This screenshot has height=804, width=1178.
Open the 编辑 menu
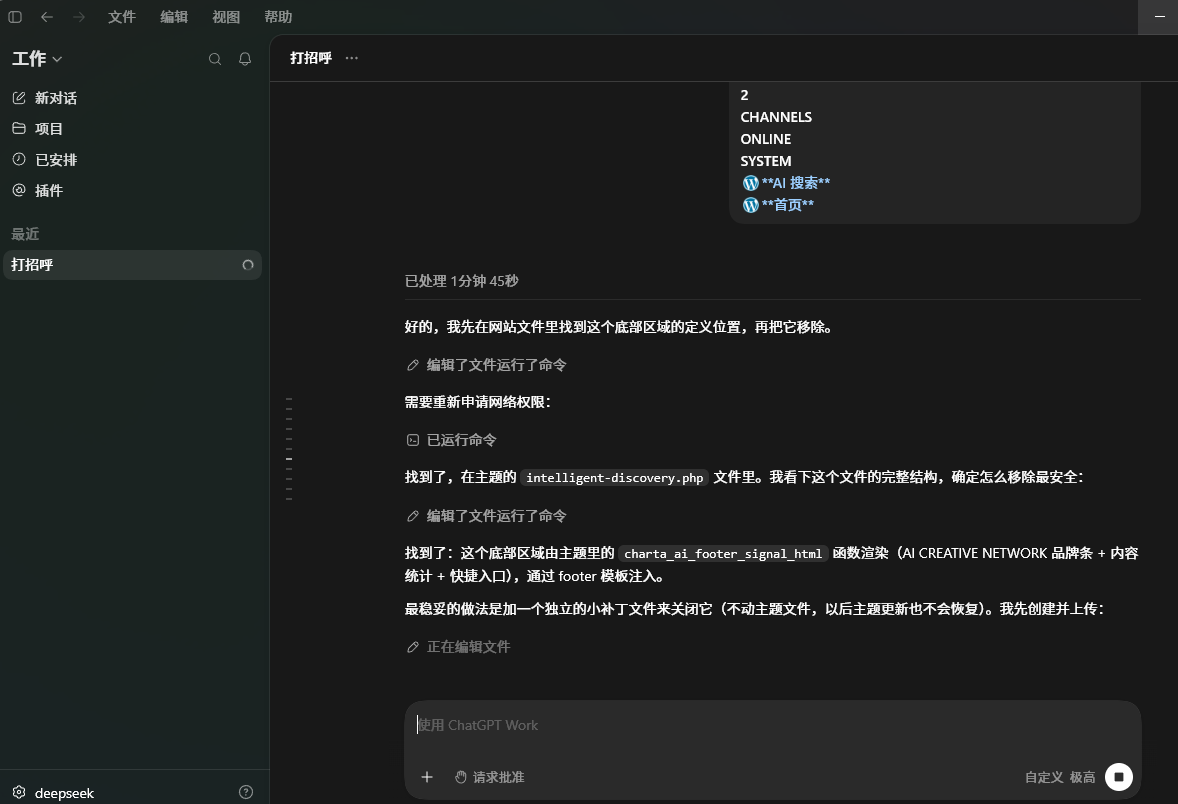(x=174, y=17)
